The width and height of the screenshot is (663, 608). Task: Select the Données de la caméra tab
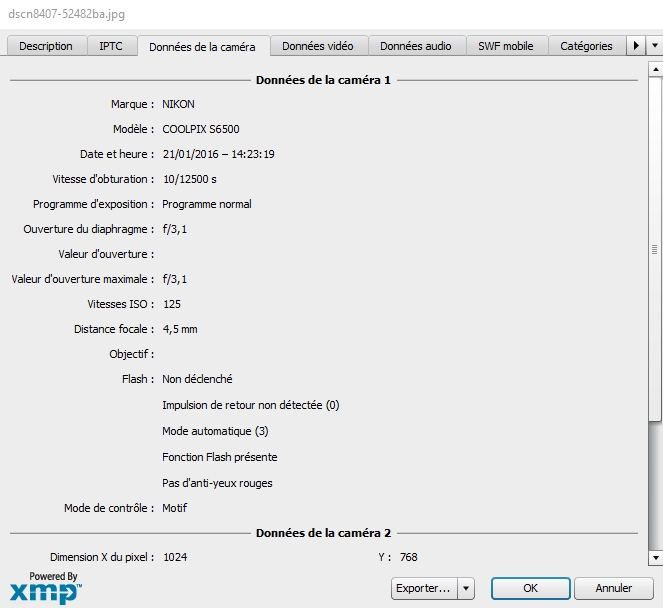[x=202, y=47]
